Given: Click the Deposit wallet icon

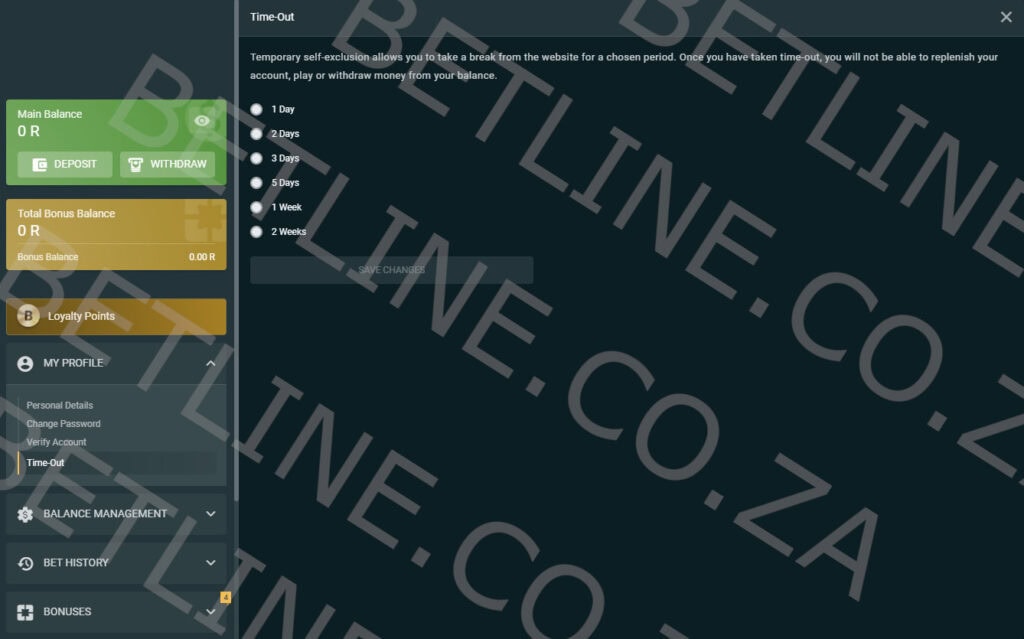Looking at the screenshot, I should [x=40, y=165].
